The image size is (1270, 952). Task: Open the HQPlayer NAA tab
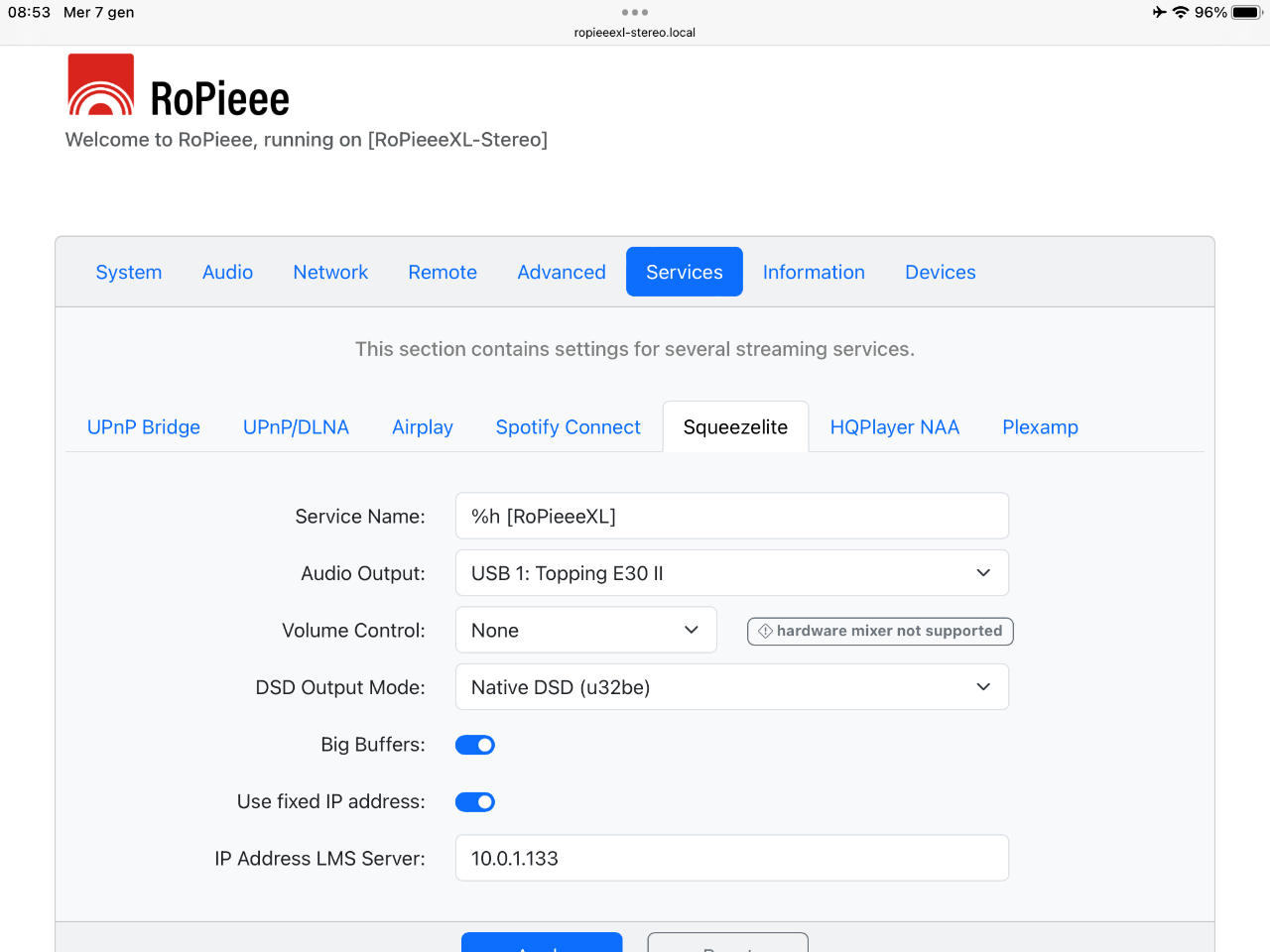[x=894, y=427]
